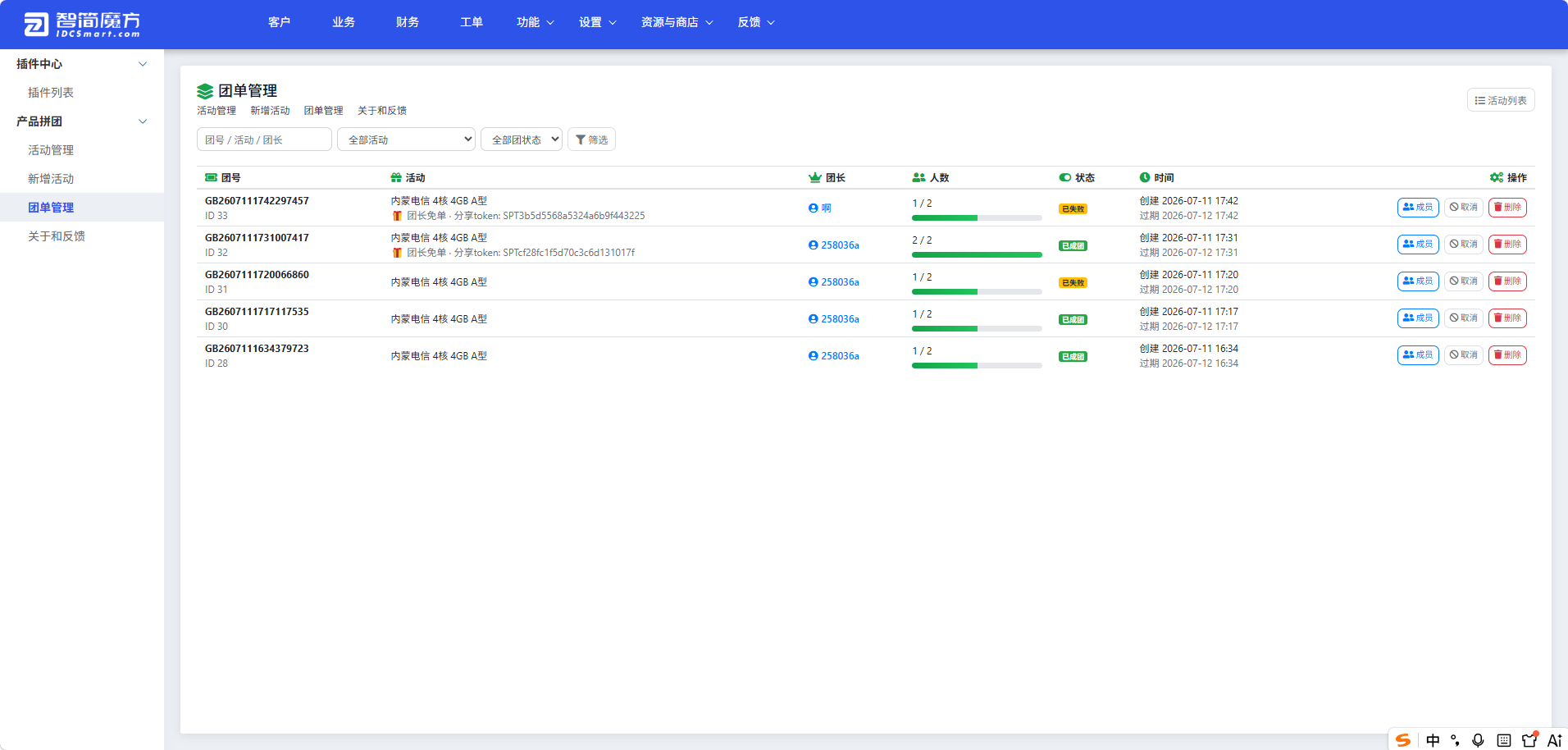Click the gift icon beside the 活动 header

(396, 177)
